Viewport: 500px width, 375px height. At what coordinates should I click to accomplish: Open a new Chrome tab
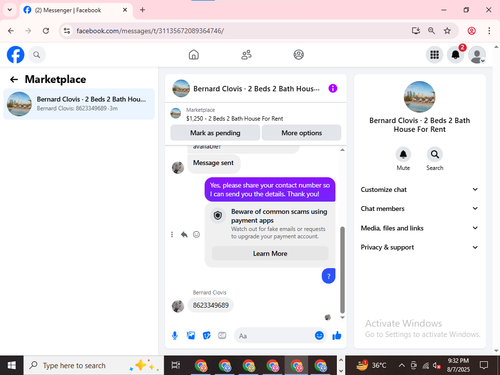click(x=142, y=10)
